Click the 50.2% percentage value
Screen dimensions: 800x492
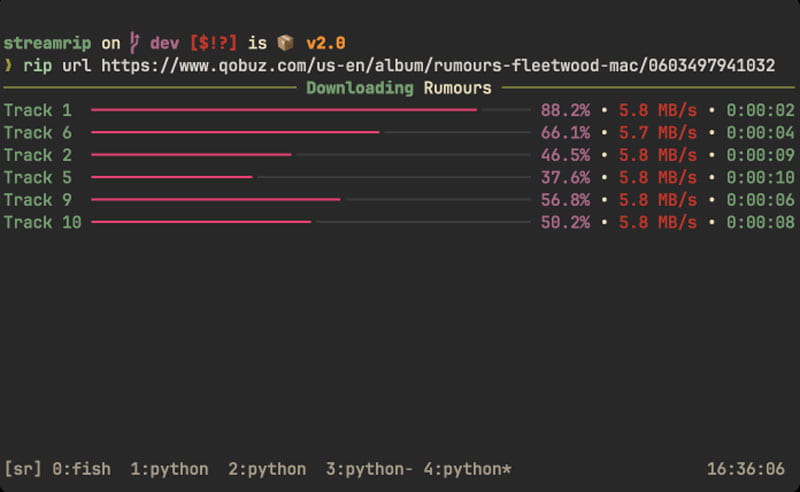pos(565,223)
